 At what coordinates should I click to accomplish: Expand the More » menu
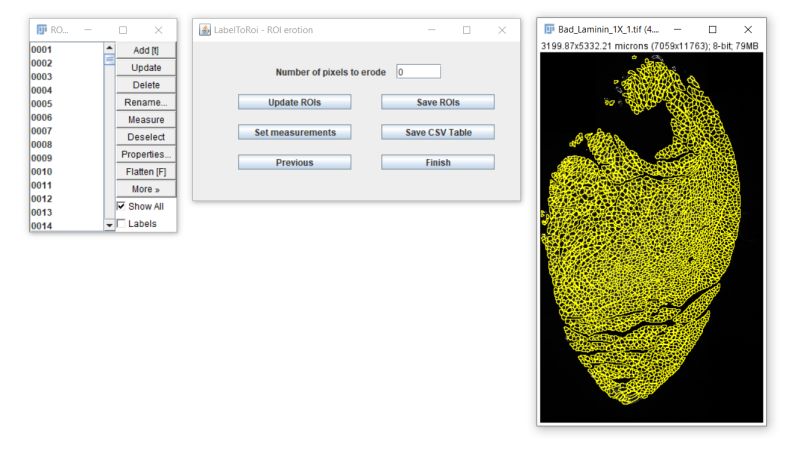tap(146, 189)
